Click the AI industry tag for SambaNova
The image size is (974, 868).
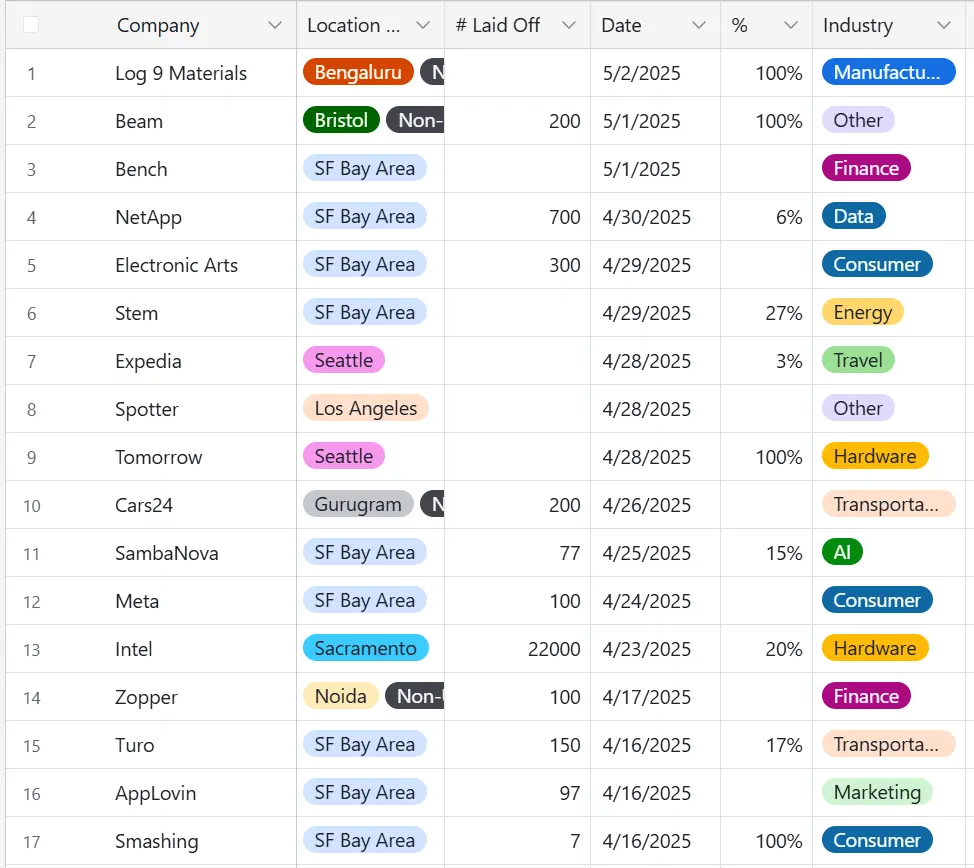pyautogui.click(x=842, y=552)
